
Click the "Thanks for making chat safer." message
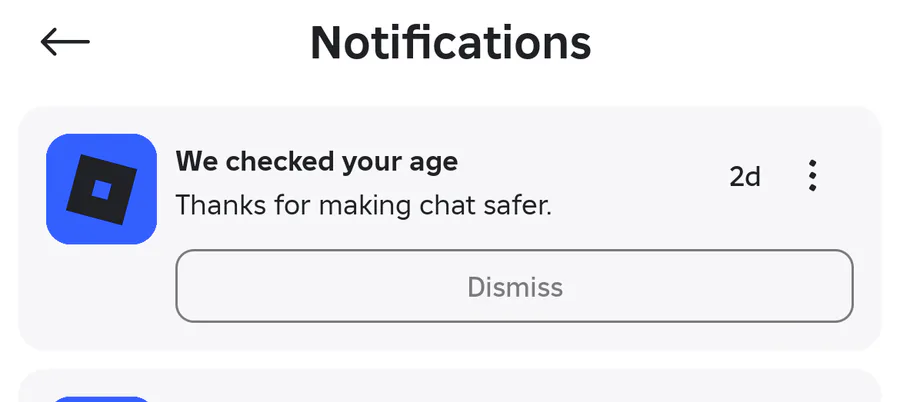pos(364,206)
